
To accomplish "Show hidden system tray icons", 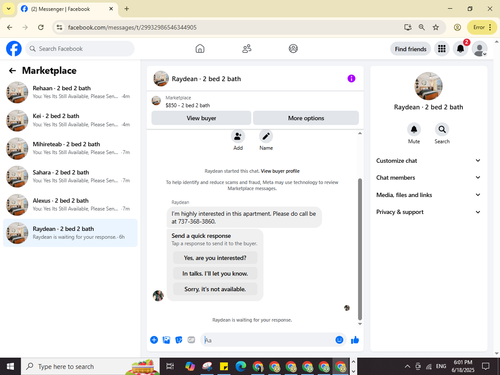I will point(407,366).
